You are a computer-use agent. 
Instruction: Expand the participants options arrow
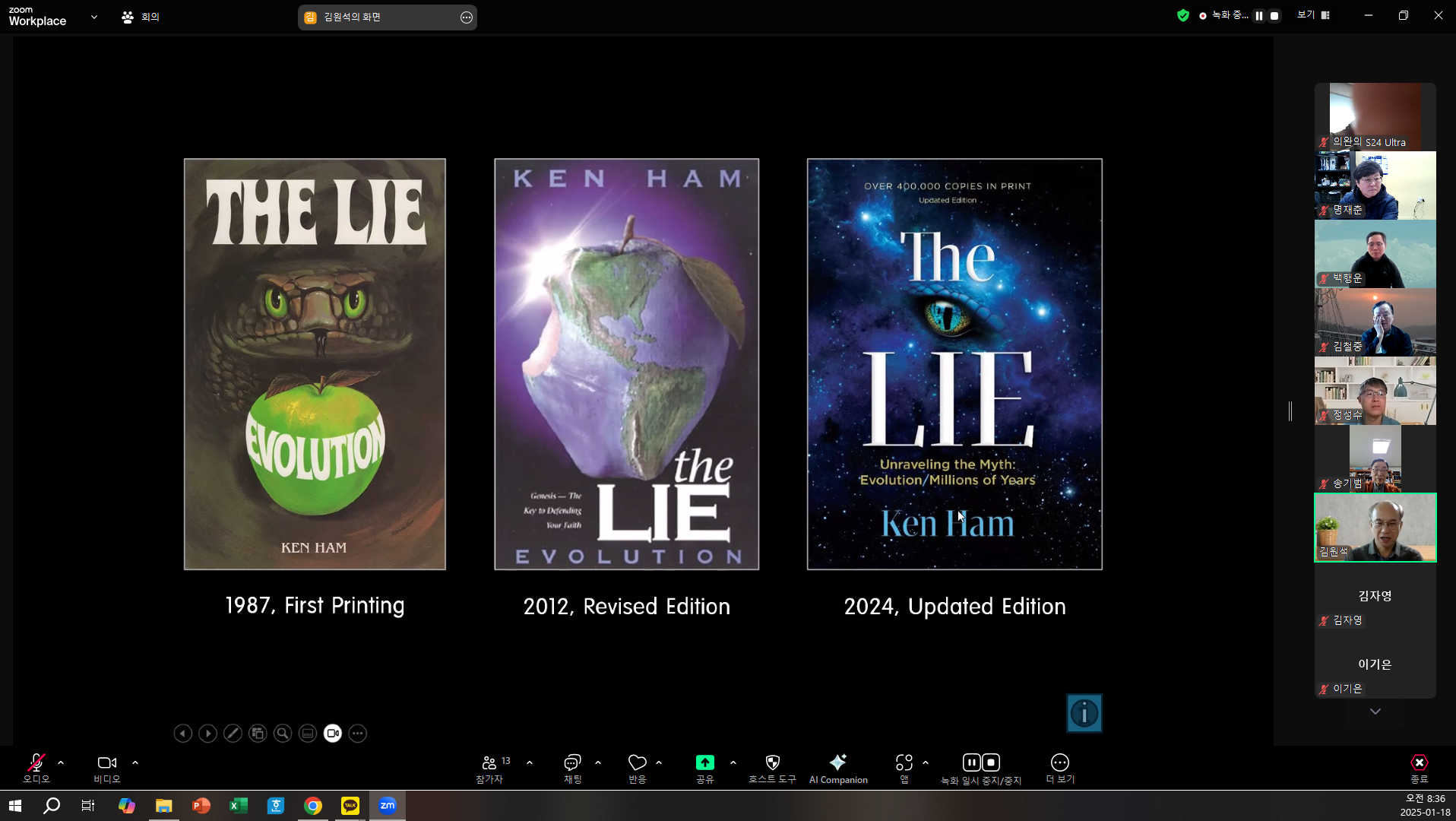530,762
